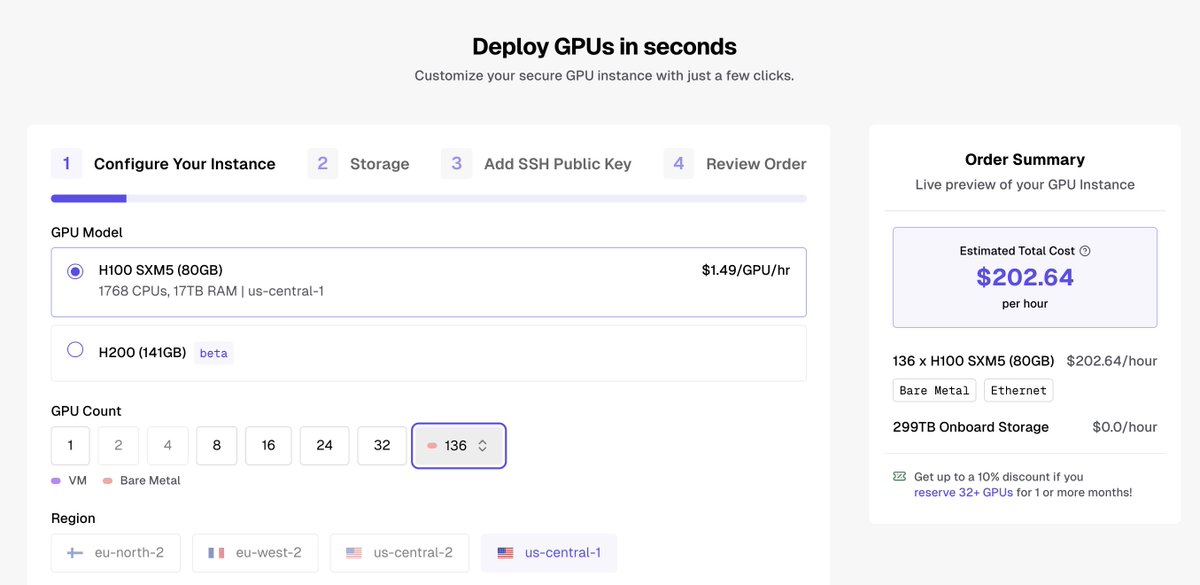Set GPU count to 1
The width and height of the screenshot is (1200, 585).
[x=70, y=446]
